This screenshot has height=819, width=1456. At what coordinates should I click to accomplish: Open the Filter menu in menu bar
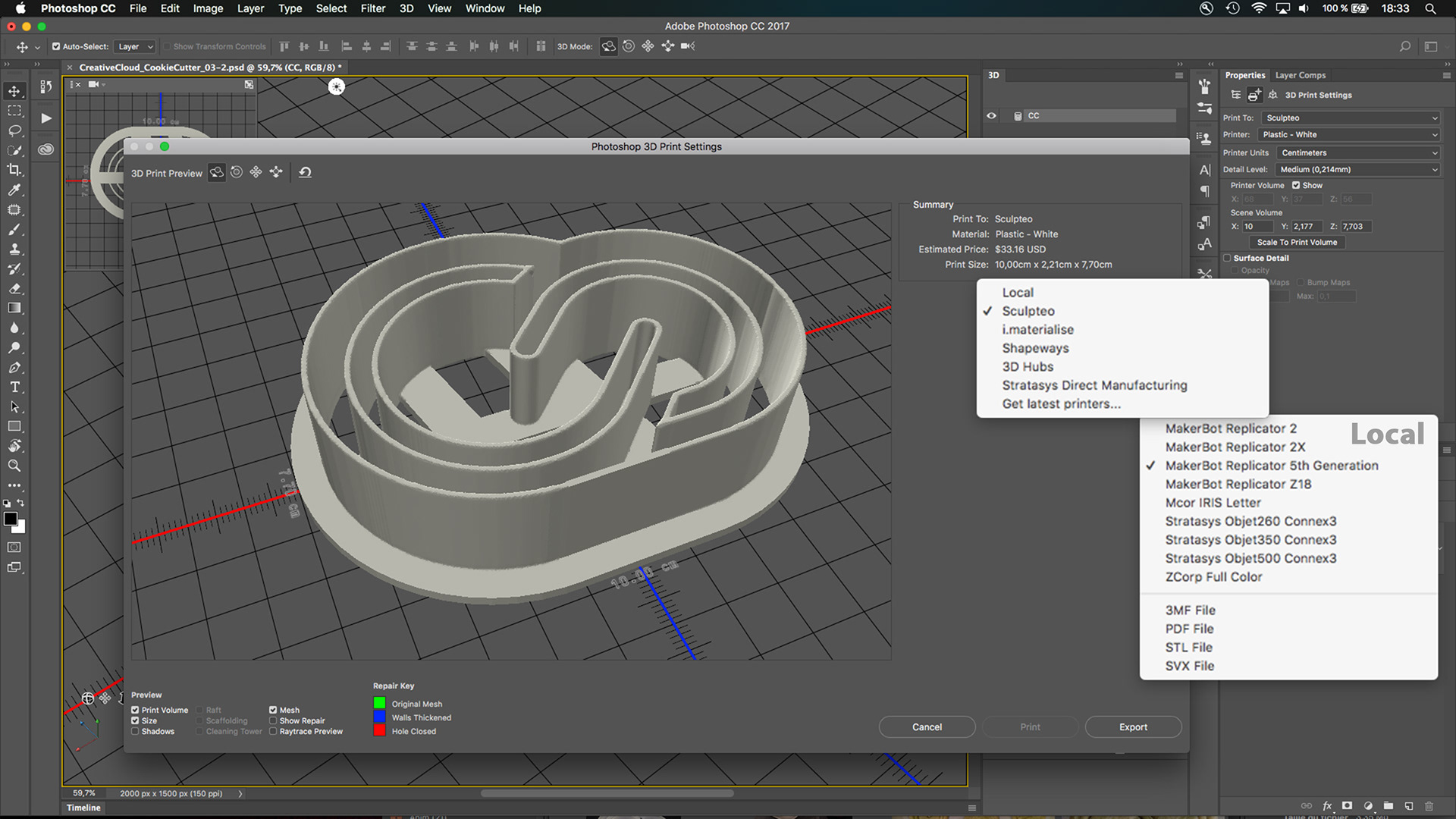point(372,8)
